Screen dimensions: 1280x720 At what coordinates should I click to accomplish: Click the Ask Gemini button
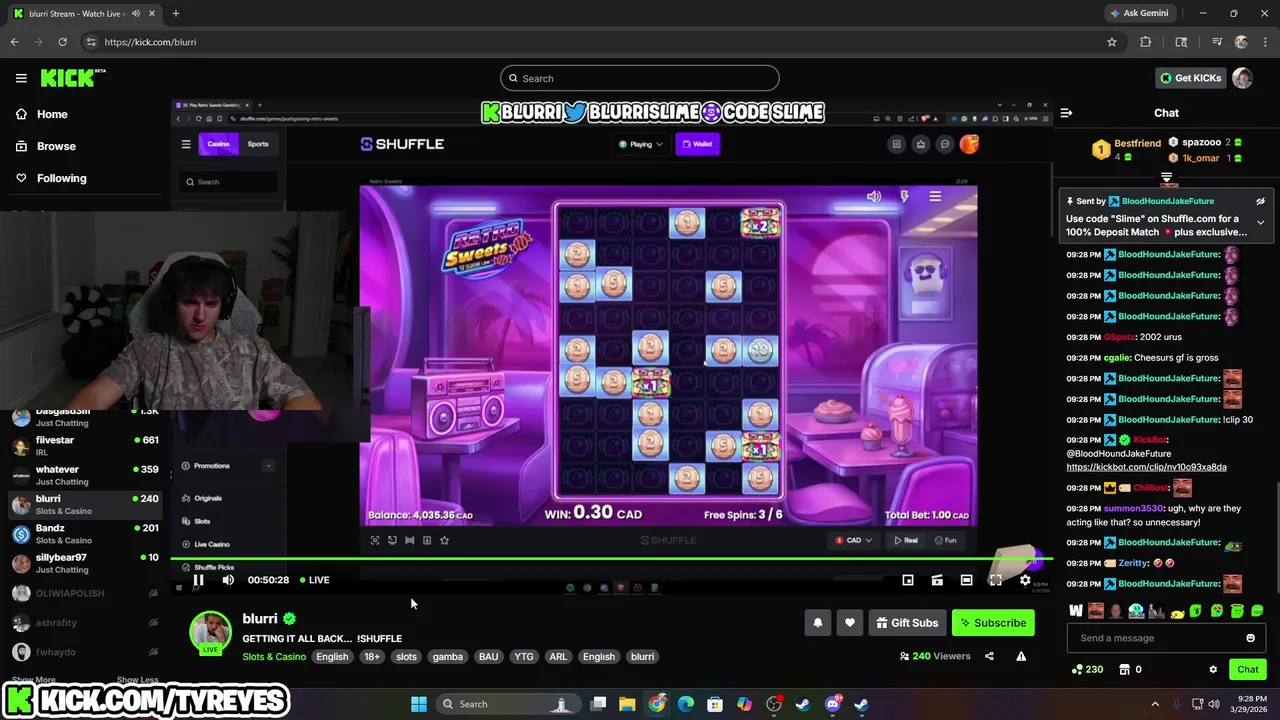1138,13
